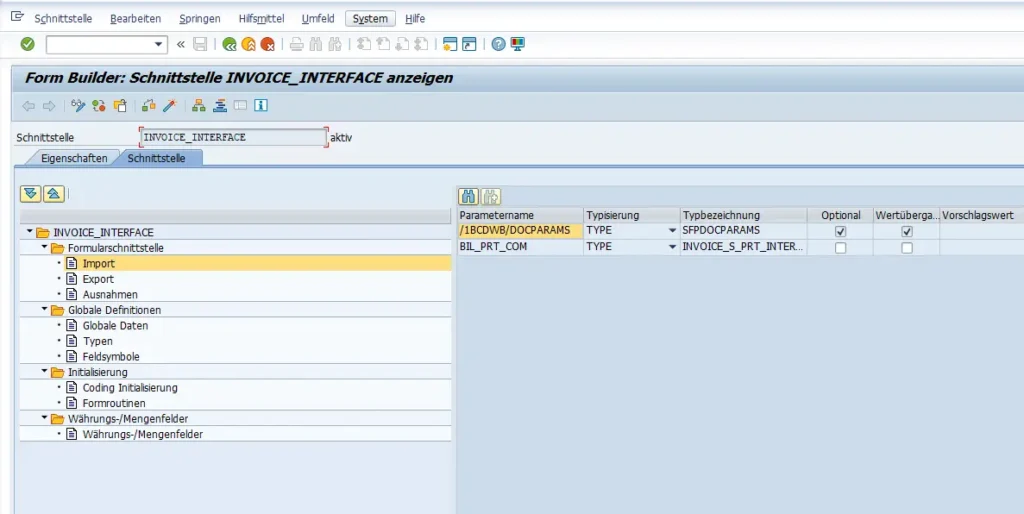
Task: Collapse the Währungs-/Mengenfelder folder
Action: point(44,418)
